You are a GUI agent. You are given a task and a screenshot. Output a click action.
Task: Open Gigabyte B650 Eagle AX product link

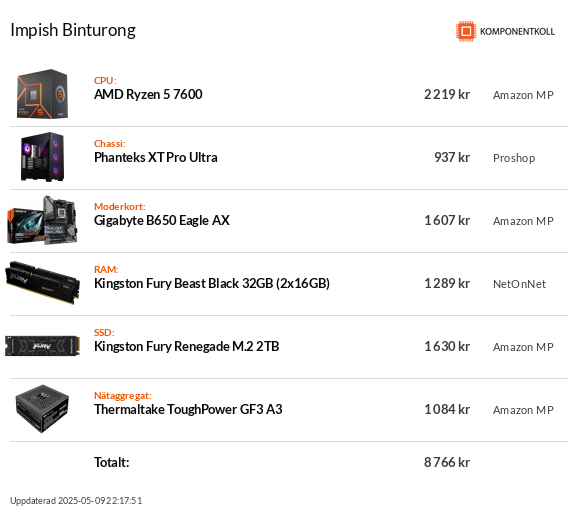162,220
